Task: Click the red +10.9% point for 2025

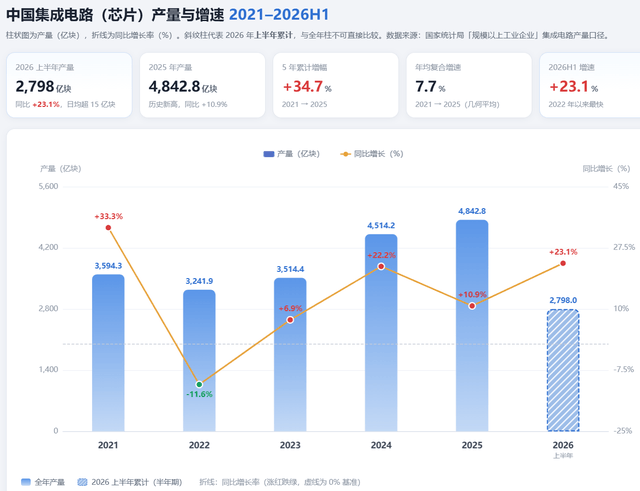Action: tap(472, 306)
